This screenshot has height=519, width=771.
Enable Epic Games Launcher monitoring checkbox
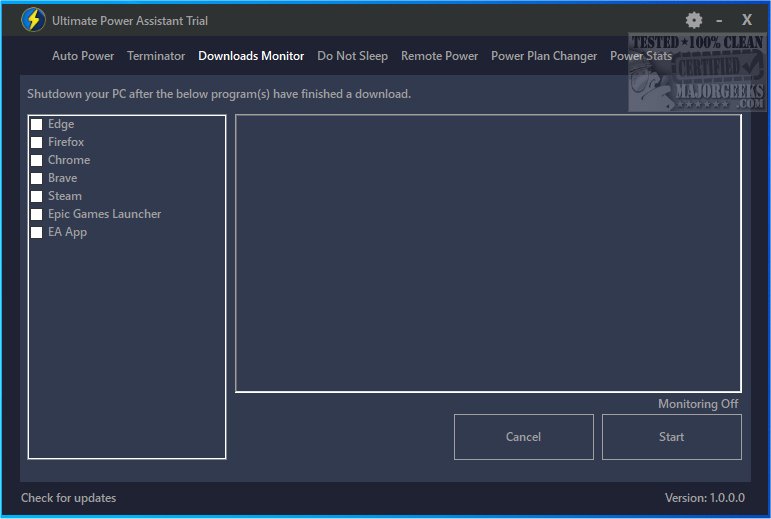[x=37, y=214]
